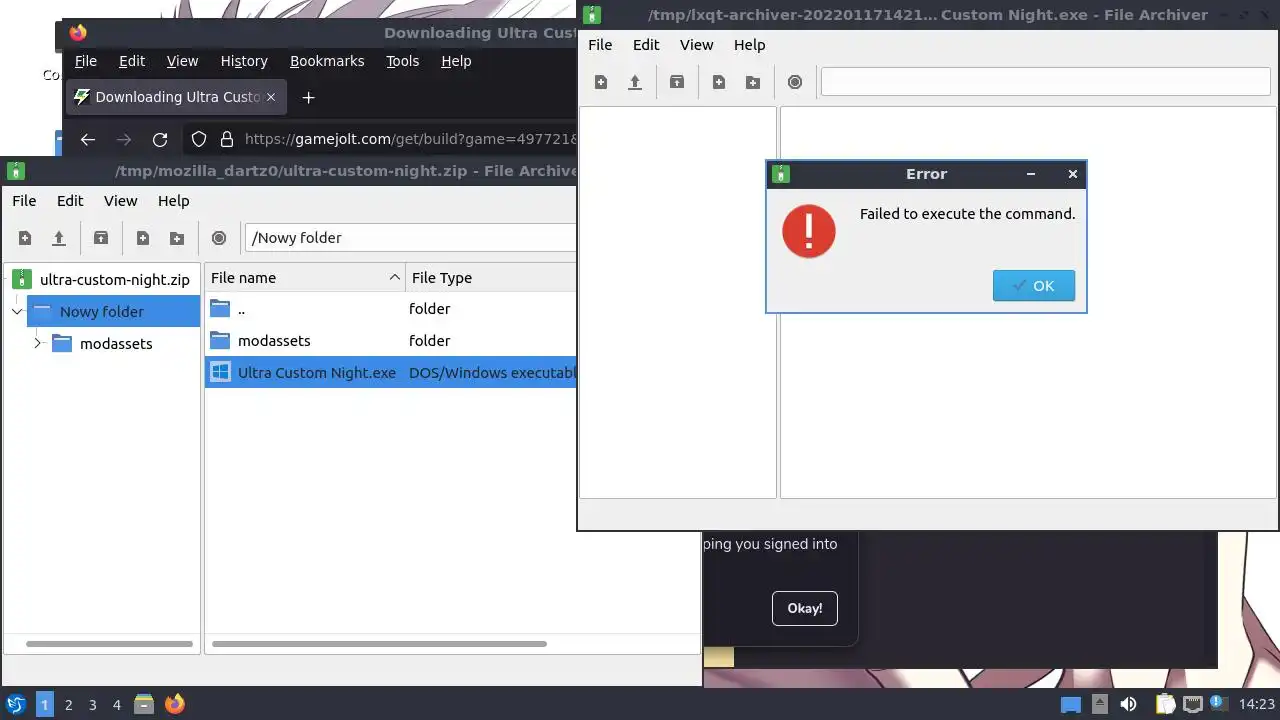Collapse the Nowy folder tree node

(17, 312)
